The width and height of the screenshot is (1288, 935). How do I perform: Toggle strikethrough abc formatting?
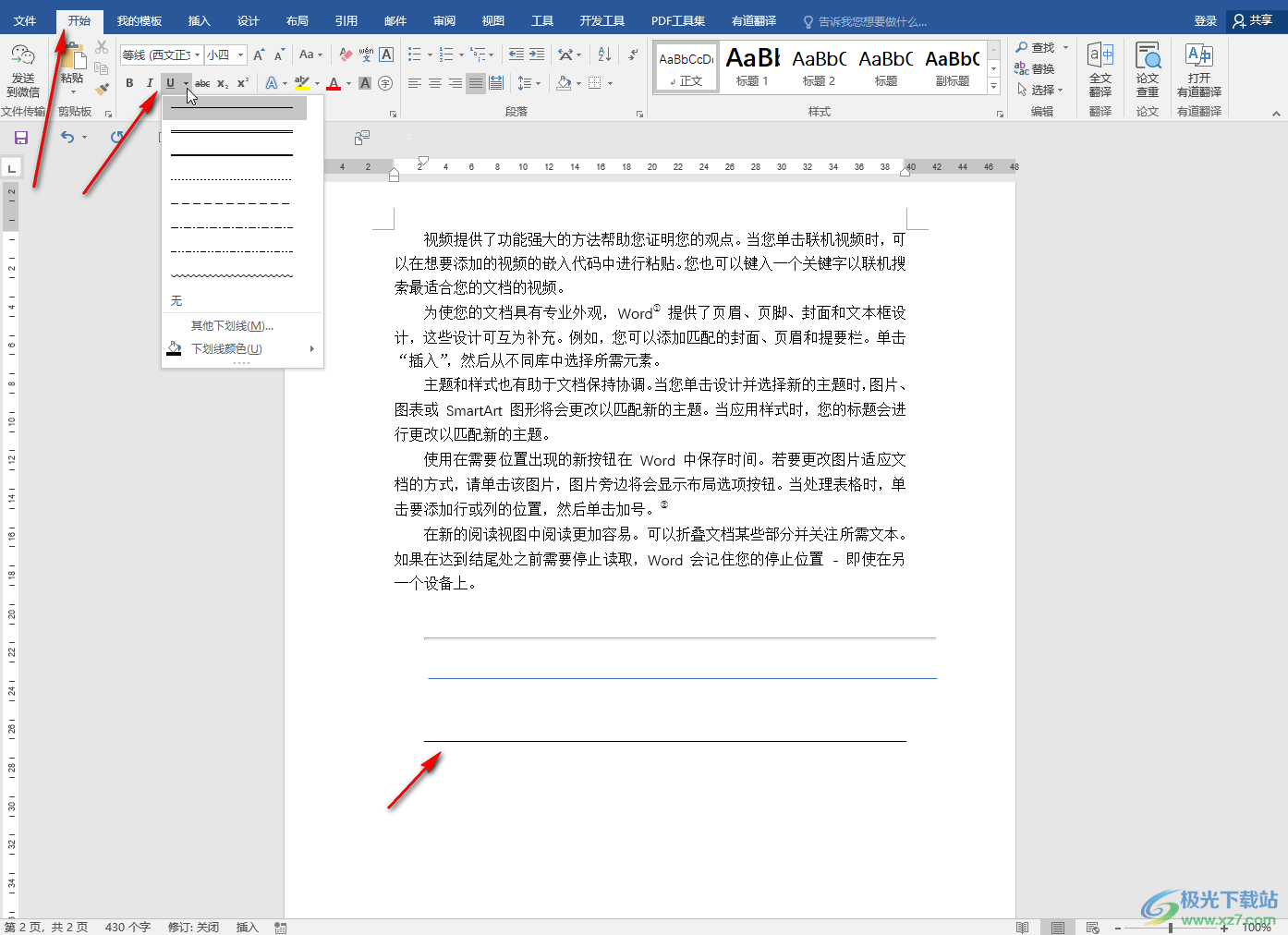[202, 83]
